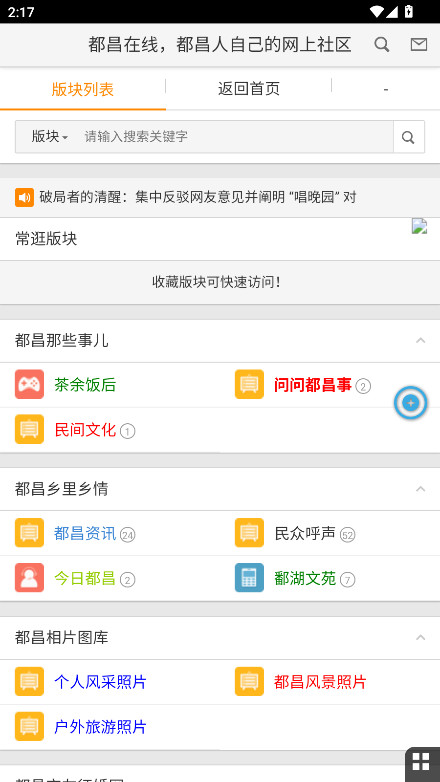Screen dimensions: 440x782
Task: Go to the 返回首页 tab
Action: (248, 89)
